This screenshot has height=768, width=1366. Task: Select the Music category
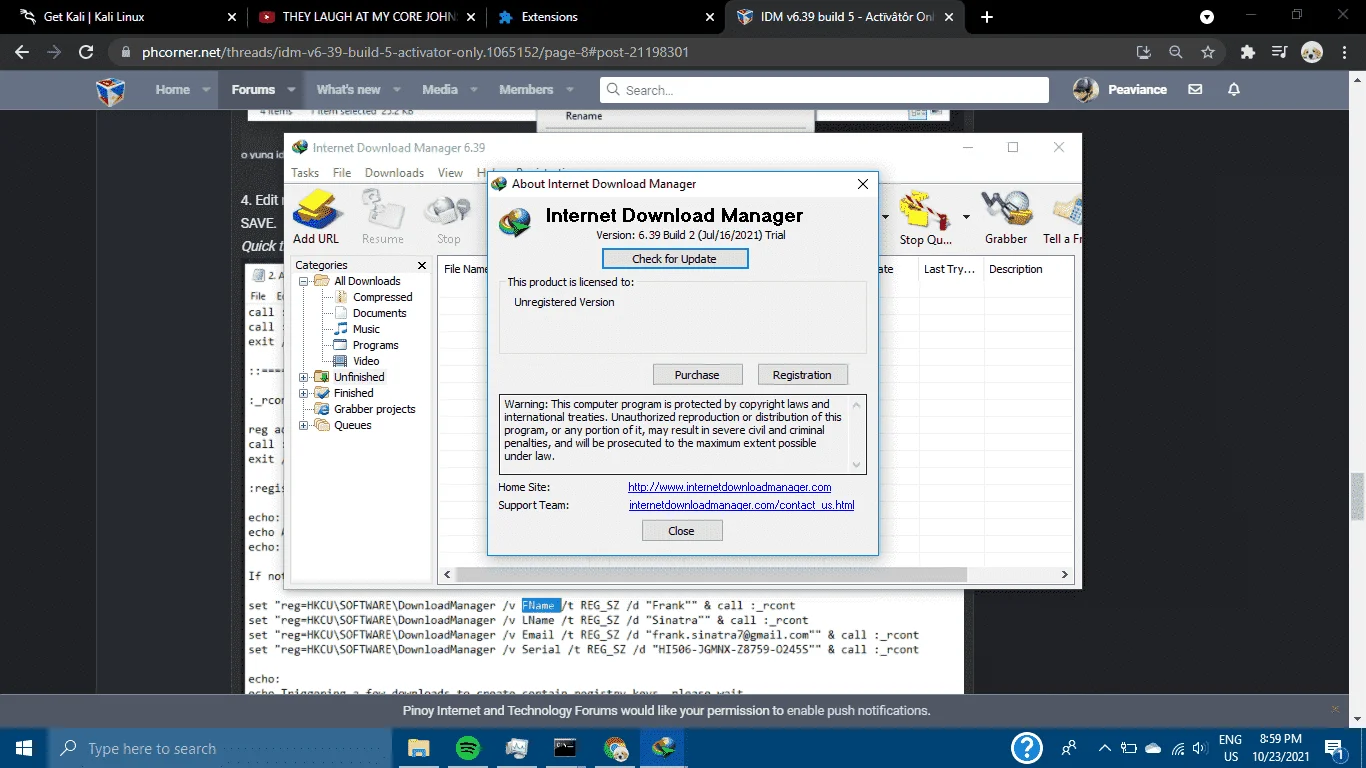tap(366, 329)
